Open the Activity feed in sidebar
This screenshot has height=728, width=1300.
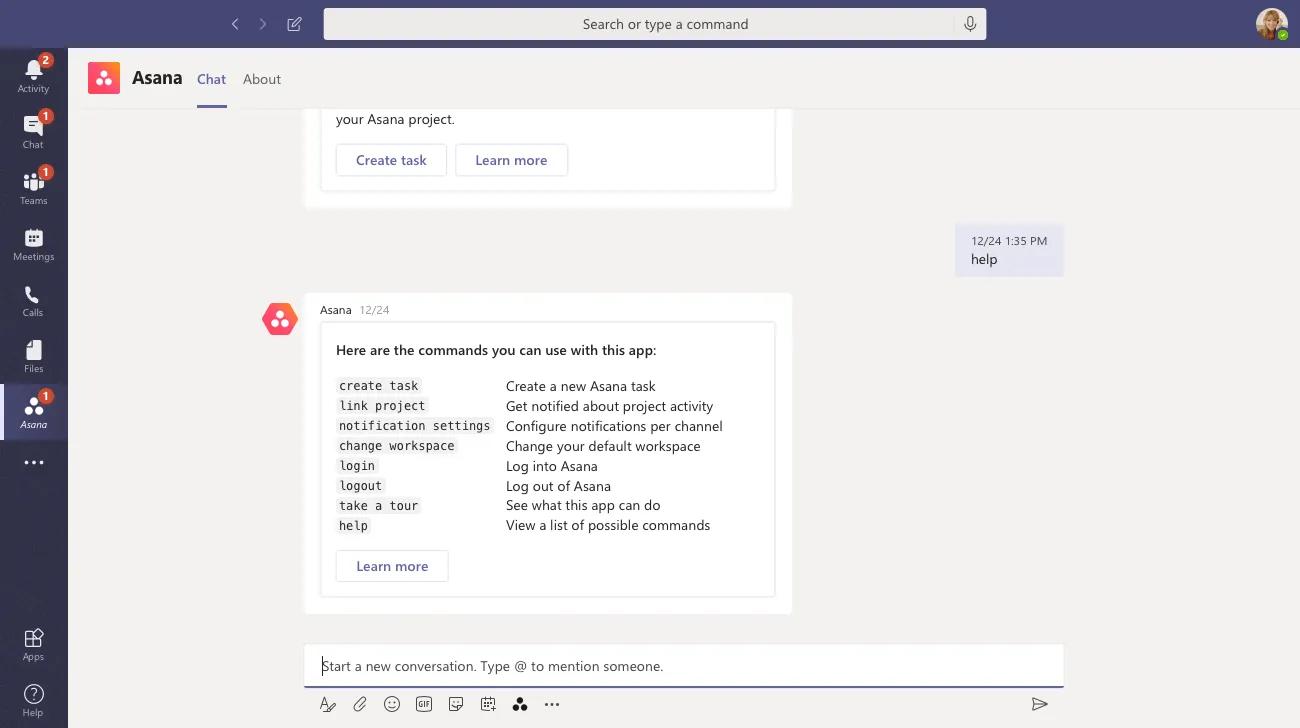(33, 75)
